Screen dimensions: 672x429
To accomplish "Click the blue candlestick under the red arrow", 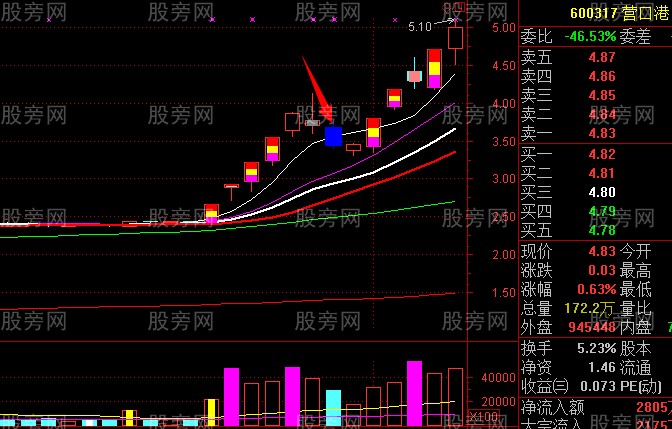I will pos(333,136).
